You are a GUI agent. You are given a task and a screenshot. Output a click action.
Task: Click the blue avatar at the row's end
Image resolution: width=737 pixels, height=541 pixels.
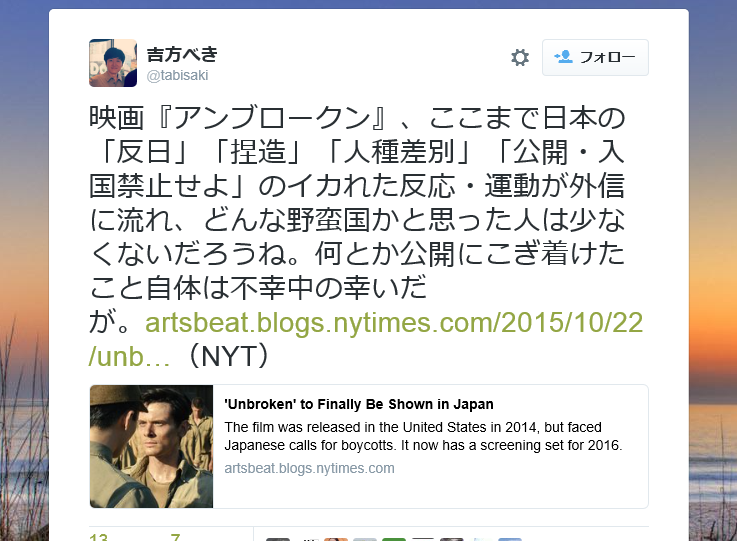tap(510, 539)
